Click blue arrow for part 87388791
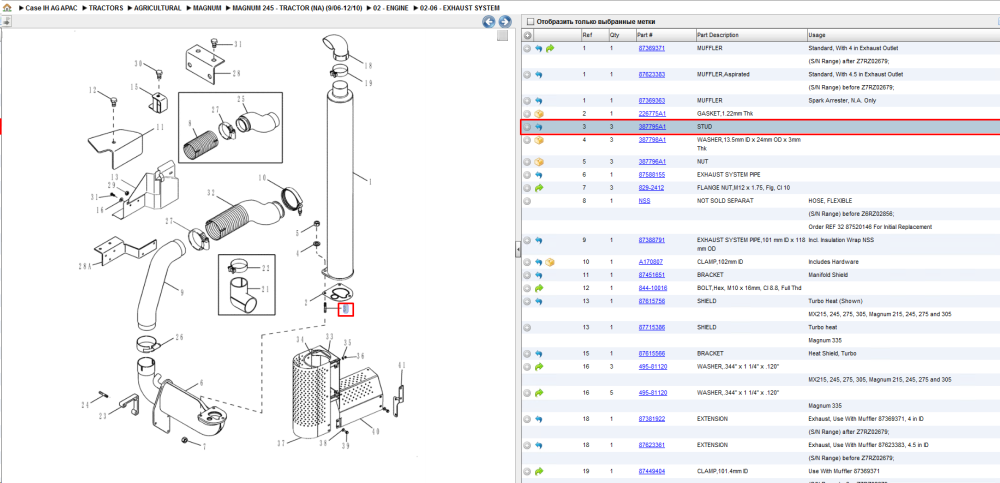Viewport: 1000px width, 483px height. 539,241
